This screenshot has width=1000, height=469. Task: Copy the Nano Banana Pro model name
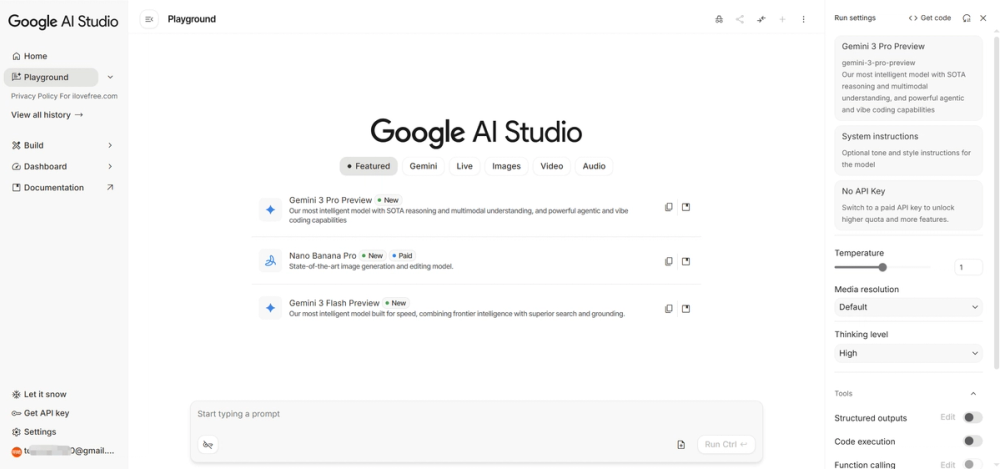(668, 261)
